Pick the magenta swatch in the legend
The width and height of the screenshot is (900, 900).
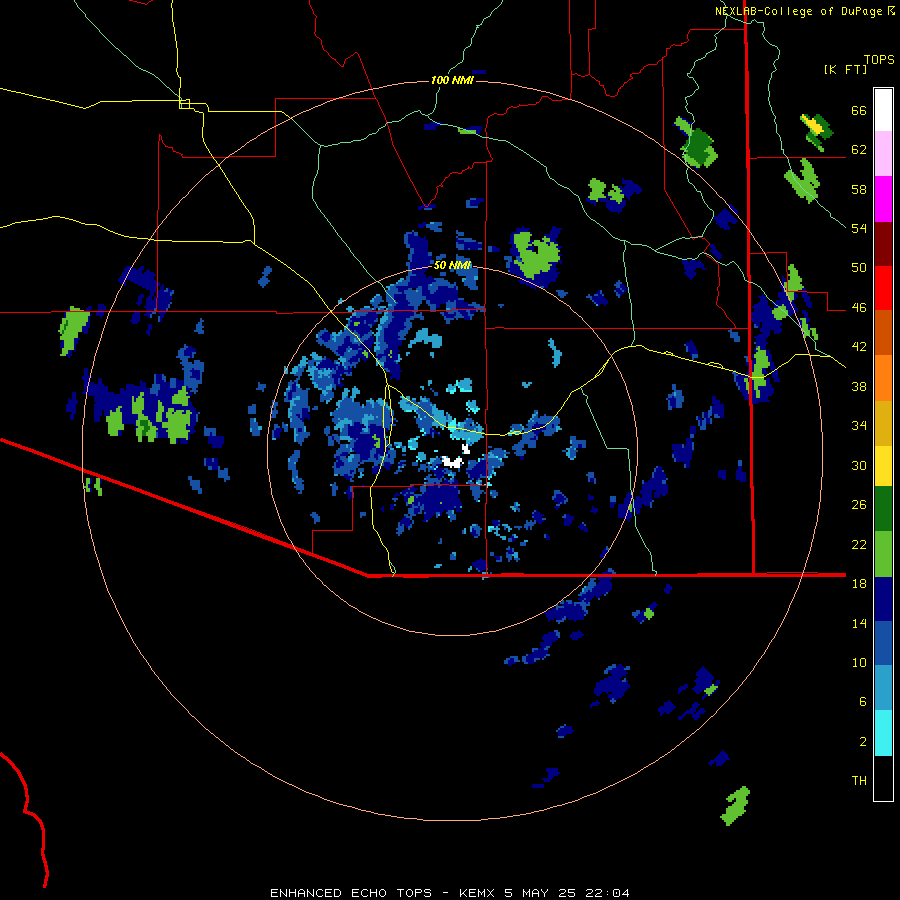tap(883, 199)
